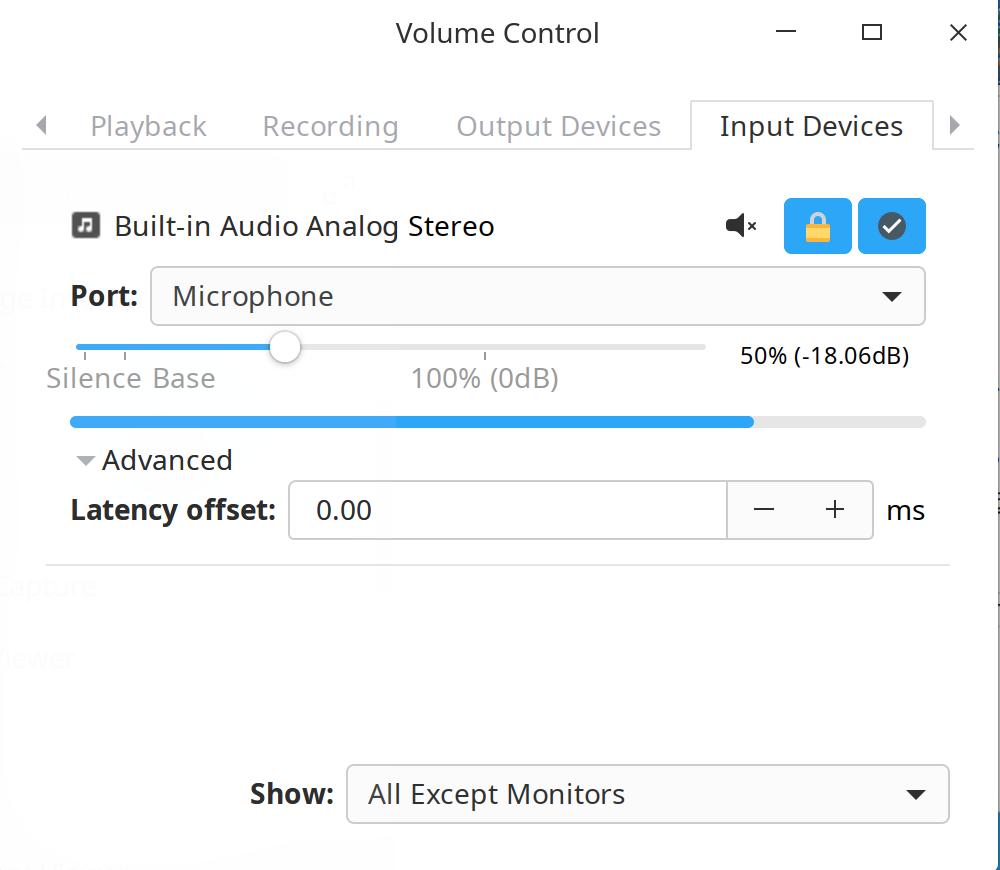Image resolution: width=1000 pixels, height=870 pixels.
Task: Decrease latency offset with minus button
Action: (x=763, y=510)
